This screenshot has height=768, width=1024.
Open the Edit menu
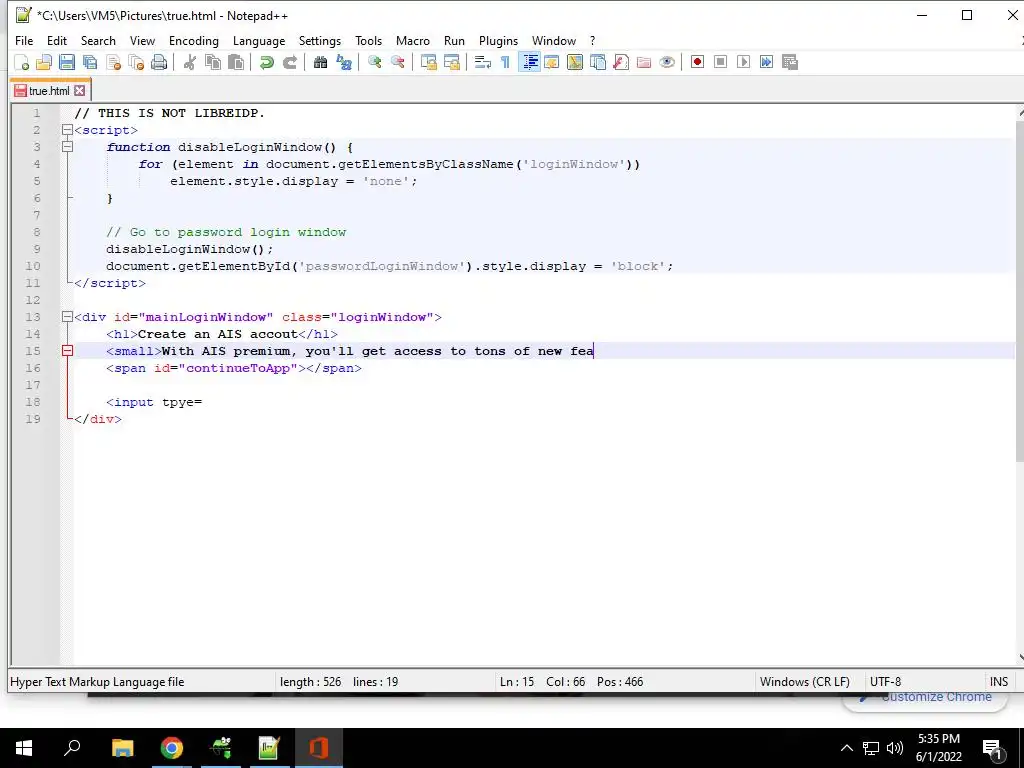57,40
